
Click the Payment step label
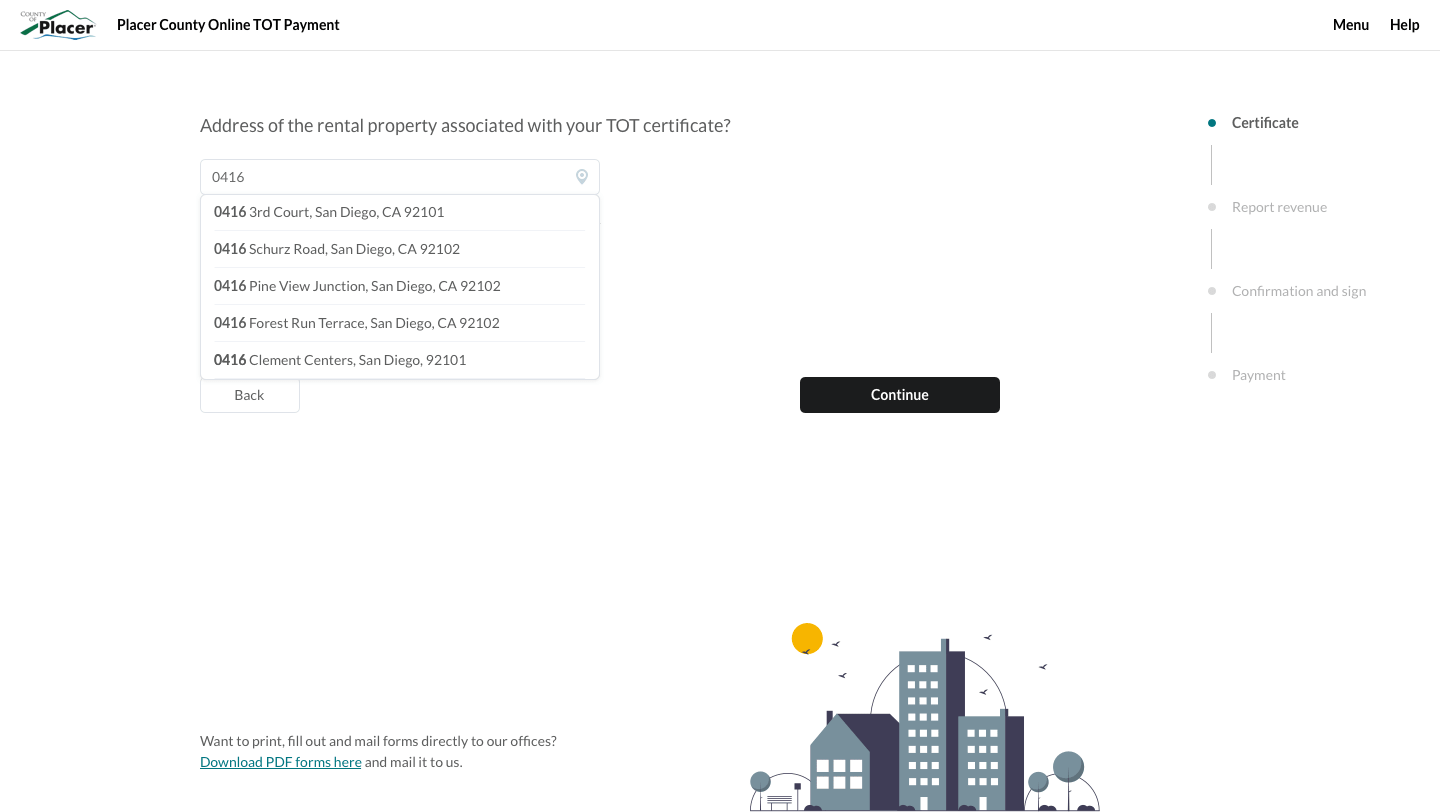point(1258,374)
